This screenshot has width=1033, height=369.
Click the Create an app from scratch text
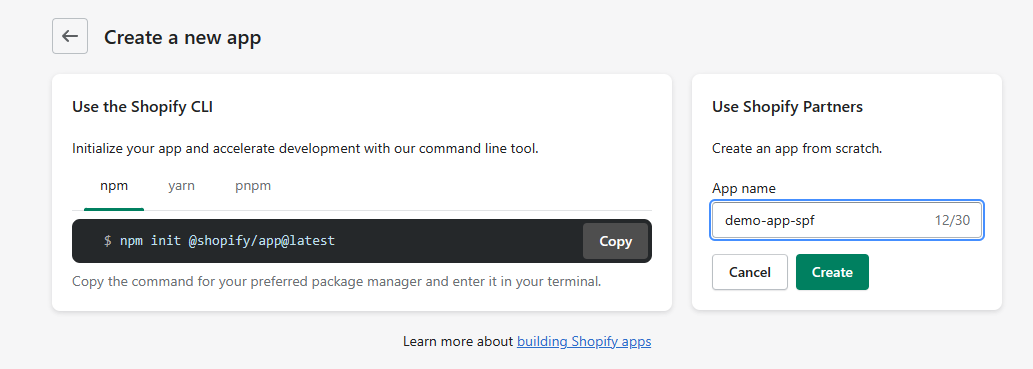tap(797, 149)
